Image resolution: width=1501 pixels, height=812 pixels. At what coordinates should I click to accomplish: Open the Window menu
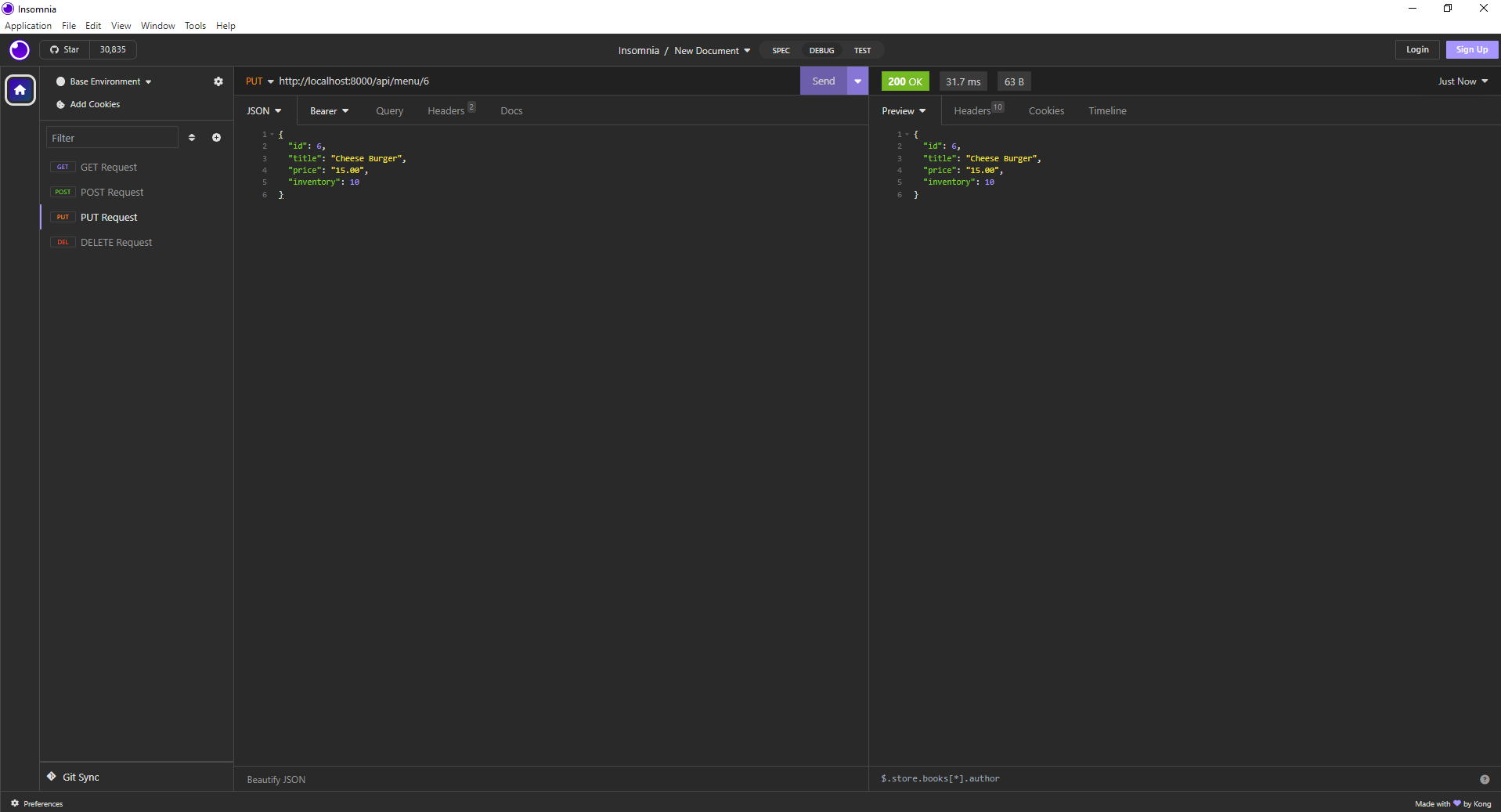pos(157,26)
